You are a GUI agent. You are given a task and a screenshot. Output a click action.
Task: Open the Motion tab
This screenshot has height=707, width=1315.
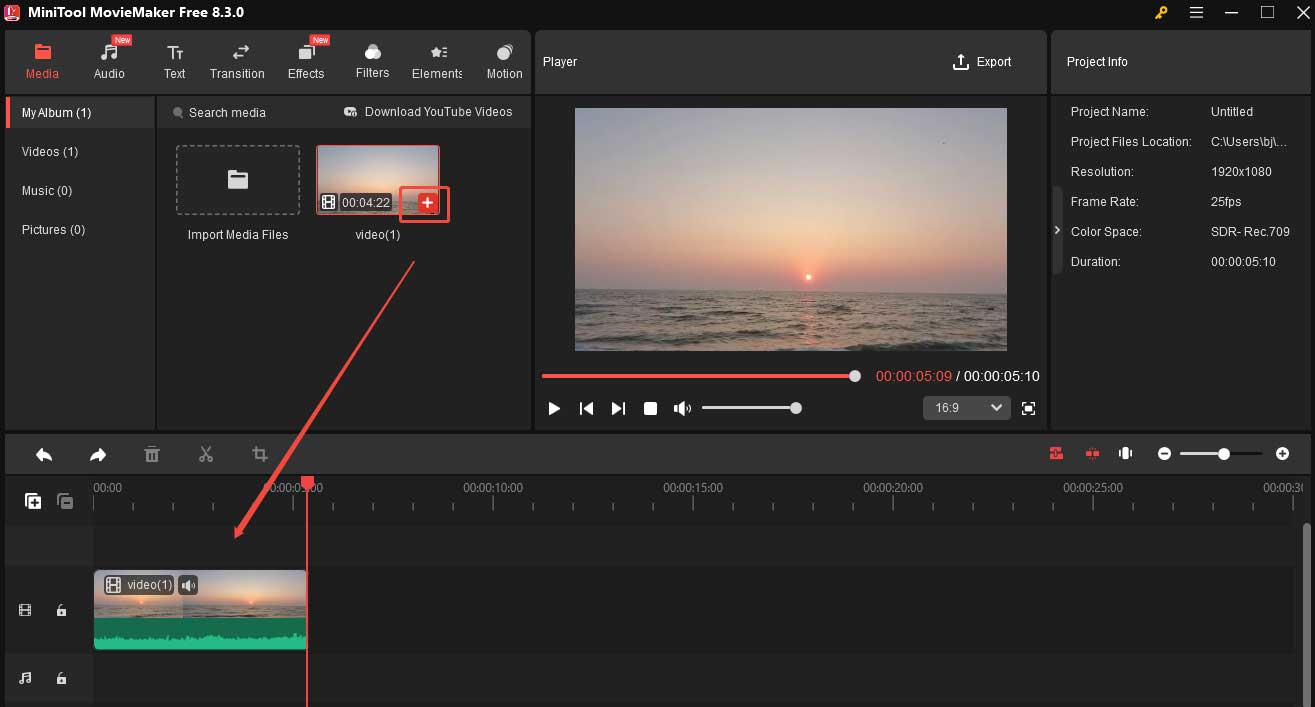tap(504, 61)
